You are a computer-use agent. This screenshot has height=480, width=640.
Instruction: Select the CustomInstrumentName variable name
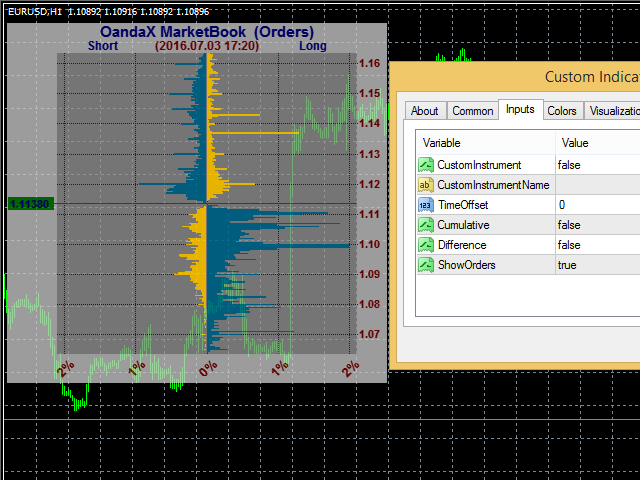tap(493, 185)
